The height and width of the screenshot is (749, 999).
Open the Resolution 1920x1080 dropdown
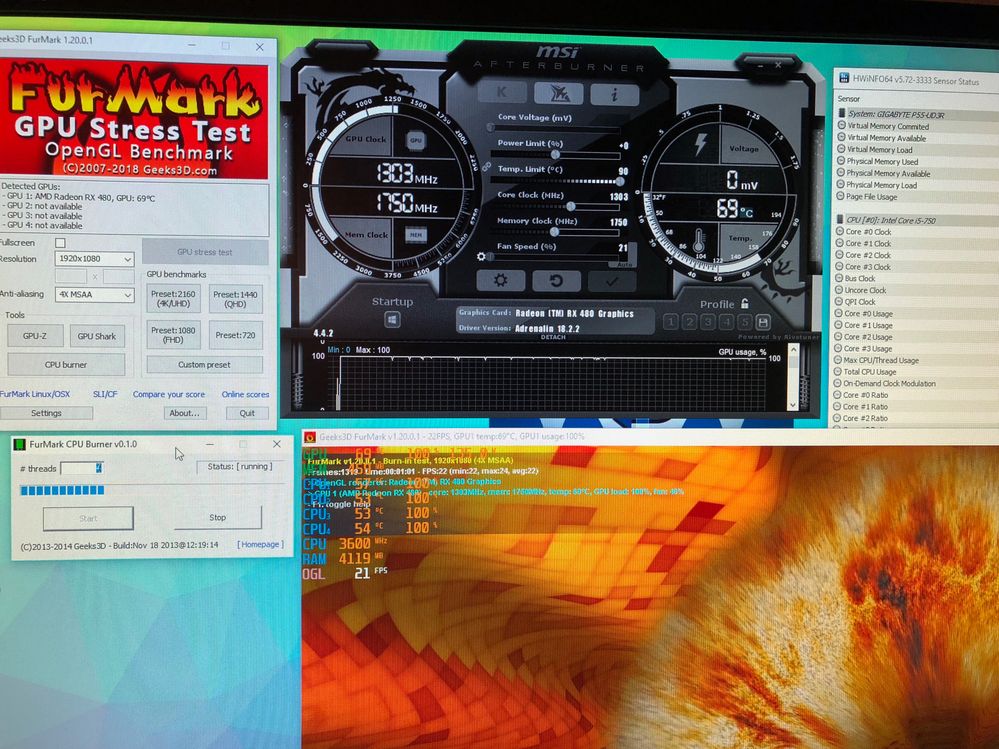94,259
